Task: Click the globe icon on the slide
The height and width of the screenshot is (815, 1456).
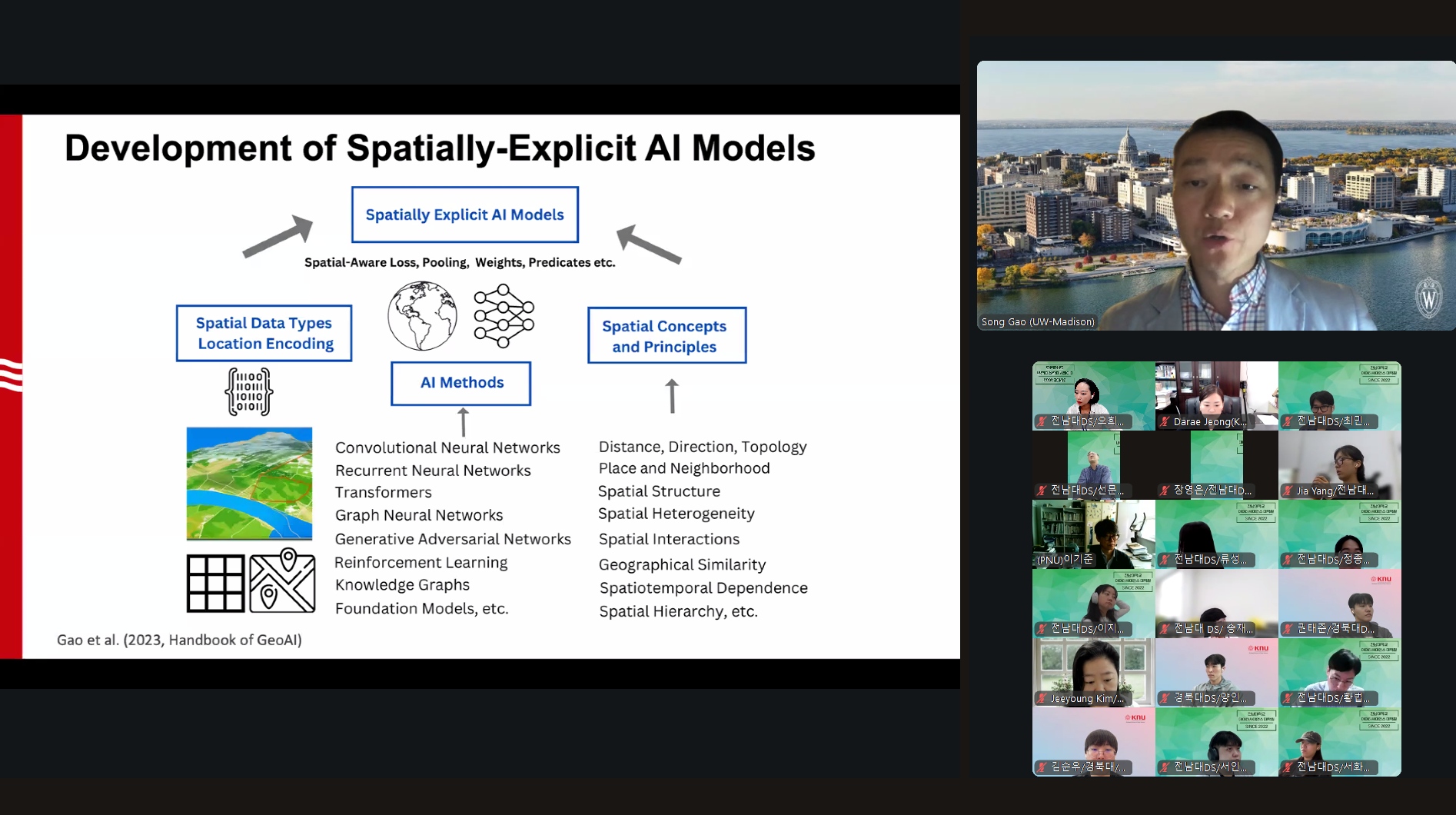Action: [x=422, y=316]
